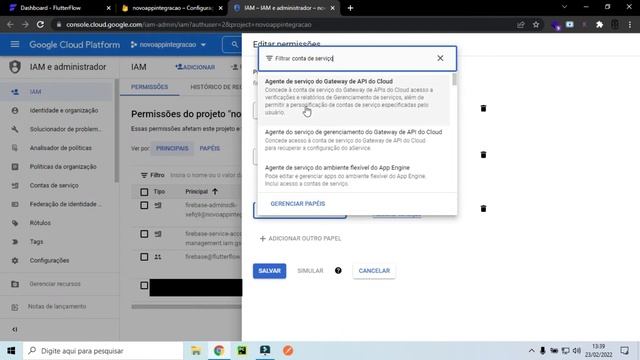Click ADICIONAR OUTRO PAPEL
The height and width of the screenshot is (360, 640).
pyautogui.click(x=300, y=238)
